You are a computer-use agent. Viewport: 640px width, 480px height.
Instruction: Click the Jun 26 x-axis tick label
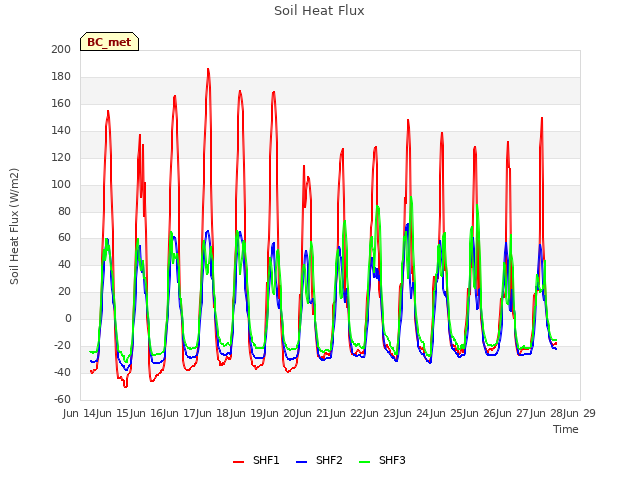coord(481,413)
